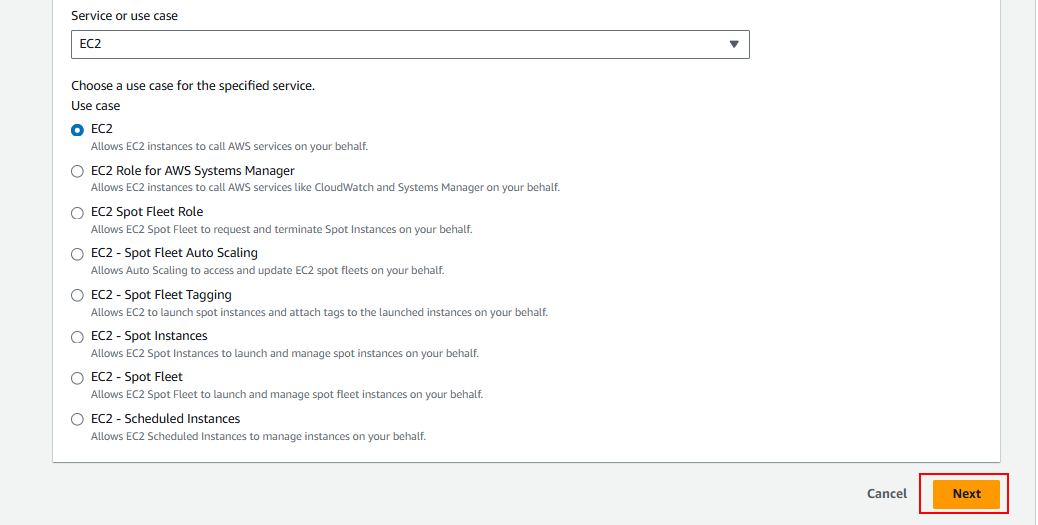Follow behalf link under EC2 Spot Fleet Role
Viewport: 1038px width, 525px height.
[455, 229]
